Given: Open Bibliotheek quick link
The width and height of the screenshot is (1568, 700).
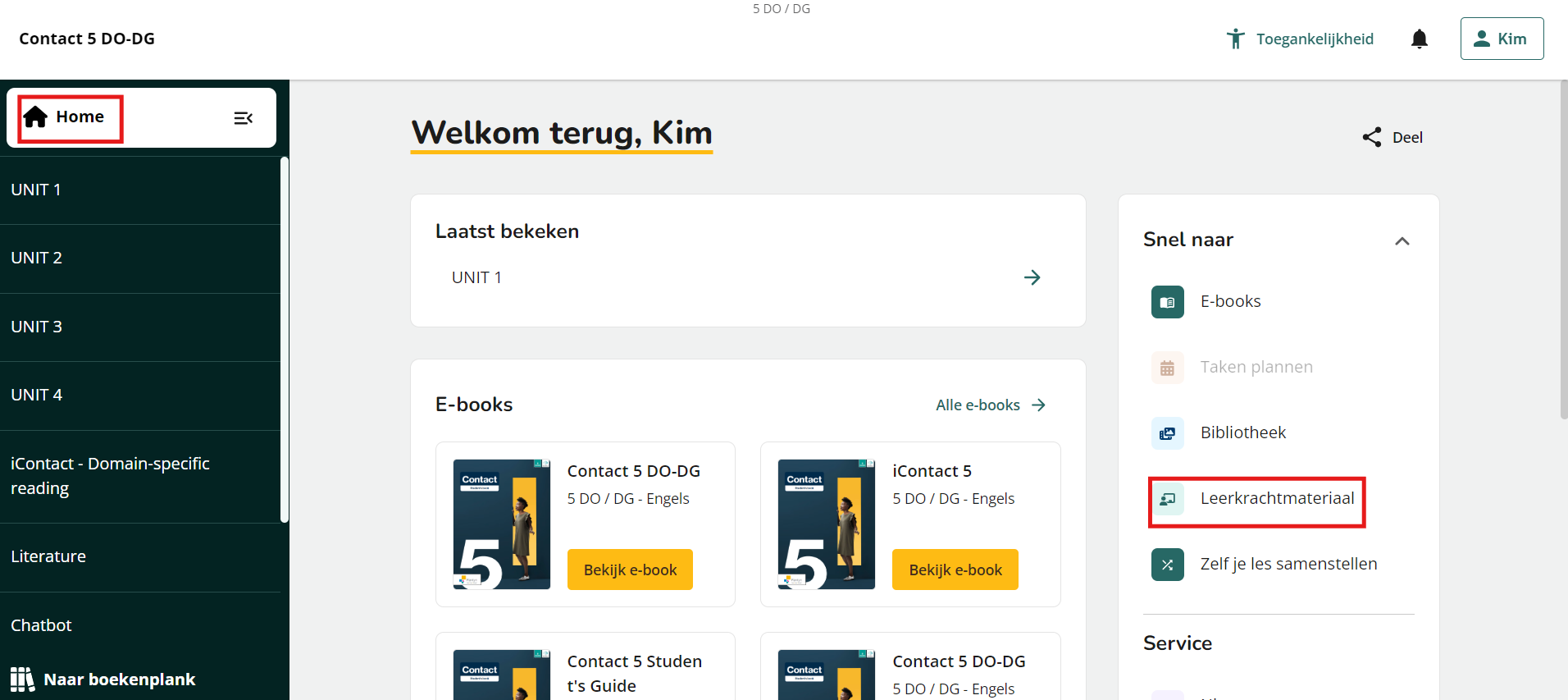Looking at the screenshot, I should pyautogui.click(x=1243, y=432).
